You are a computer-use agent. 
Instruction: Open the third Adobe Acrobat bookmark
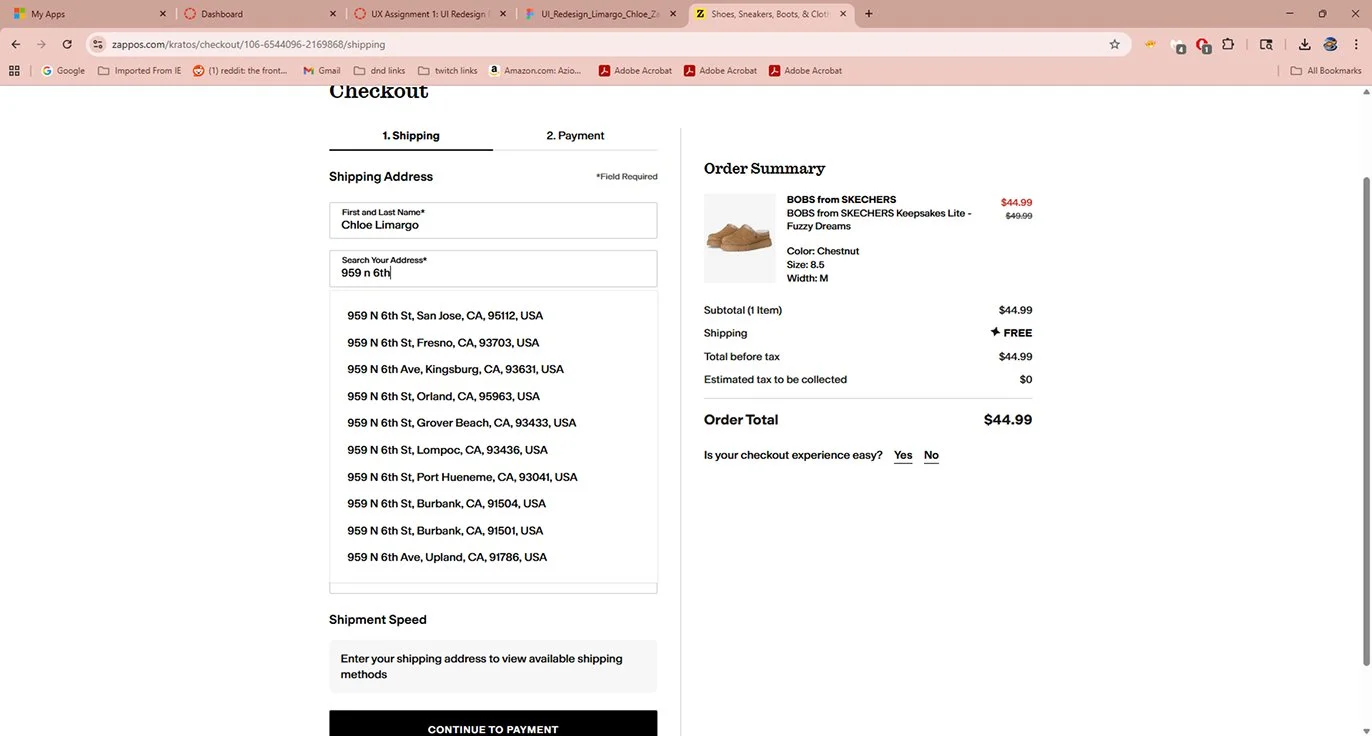click(x=805, y=71)
